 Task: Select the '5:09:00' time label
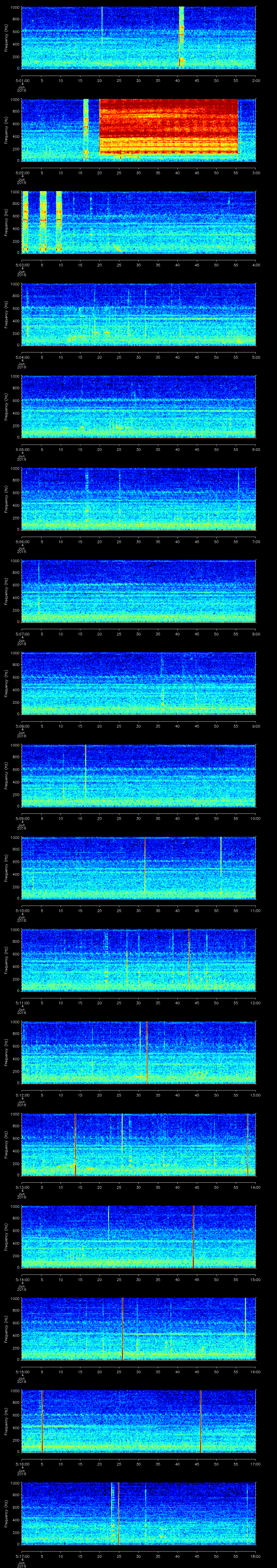[x=22, y=818]
